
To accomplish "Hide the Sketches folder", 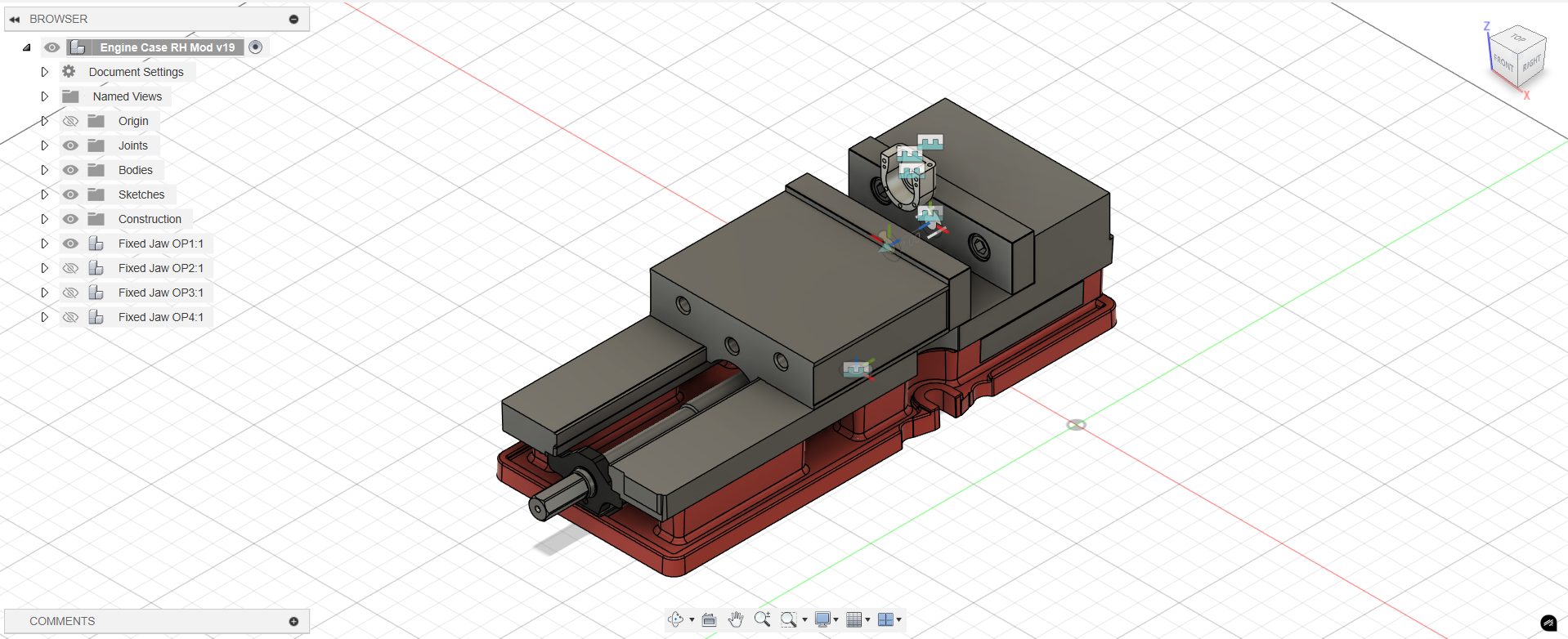I will click(x=71, y=194).
